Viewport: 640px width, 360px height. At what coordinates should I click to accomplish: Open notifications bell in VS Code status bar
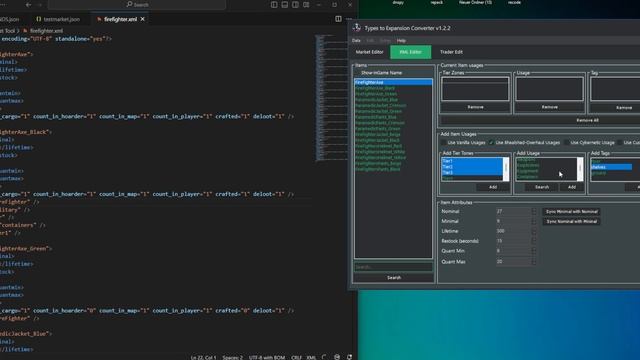(x=349, y=357)
